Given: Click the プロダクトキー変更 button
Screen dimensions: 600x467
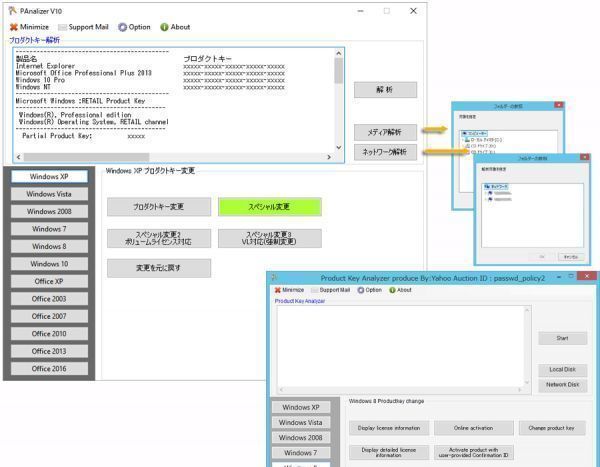Looking at the screenshot, I should (159, 207).
